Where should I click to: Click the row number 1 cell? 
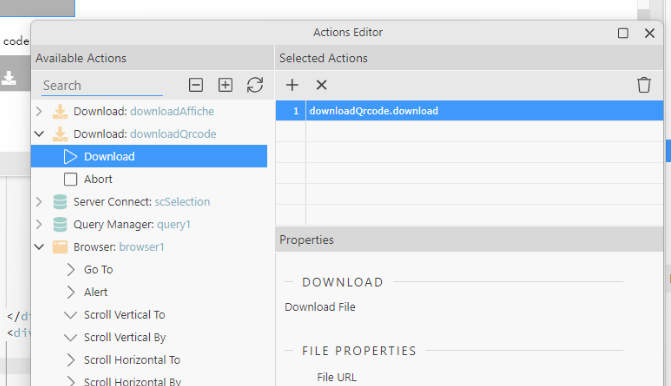pos(291,111)
